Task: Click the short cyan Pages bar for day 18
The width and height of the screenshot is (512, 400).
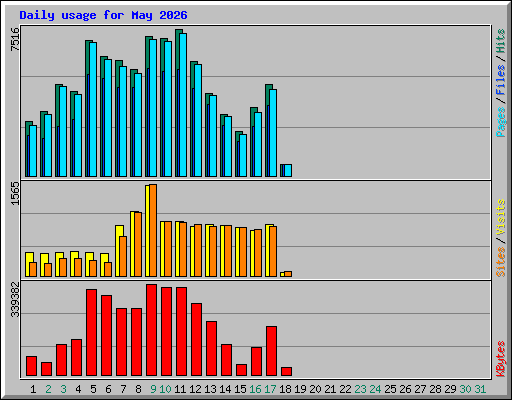Action: pyautogui.click(x=288, y=170)
